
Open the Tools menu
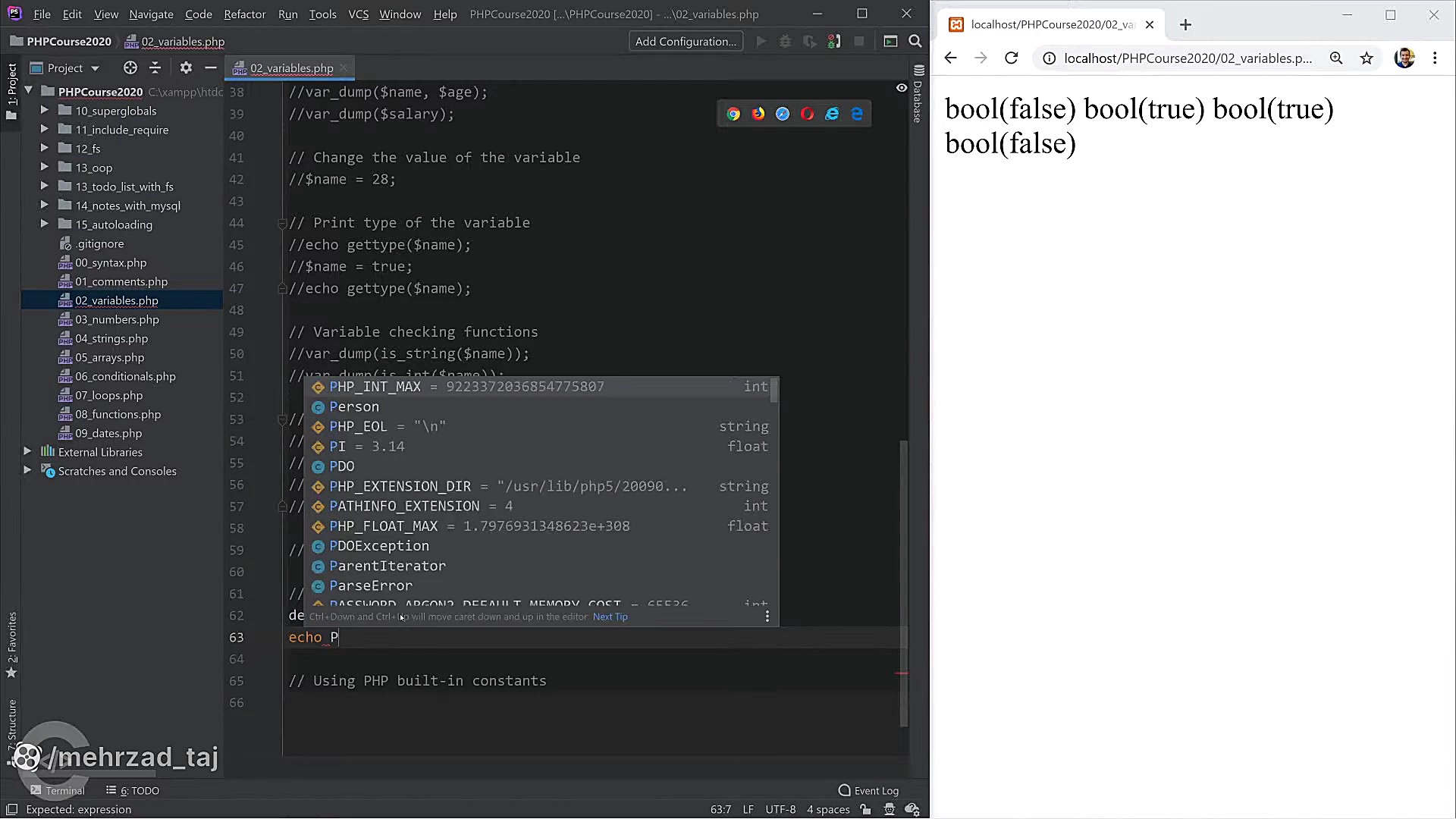click(322, 14)
